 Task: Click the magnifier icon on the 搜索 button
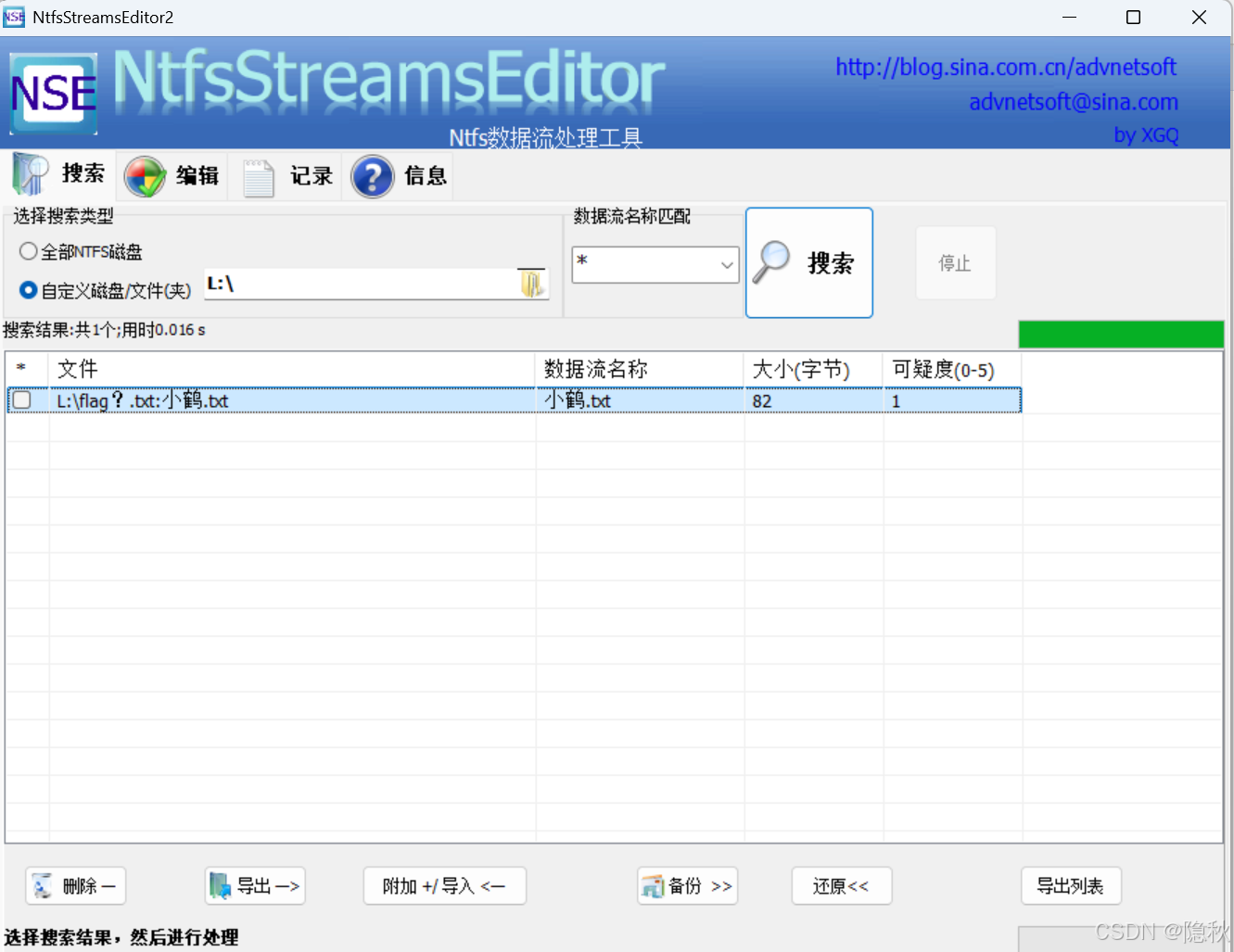coord(772,262)
